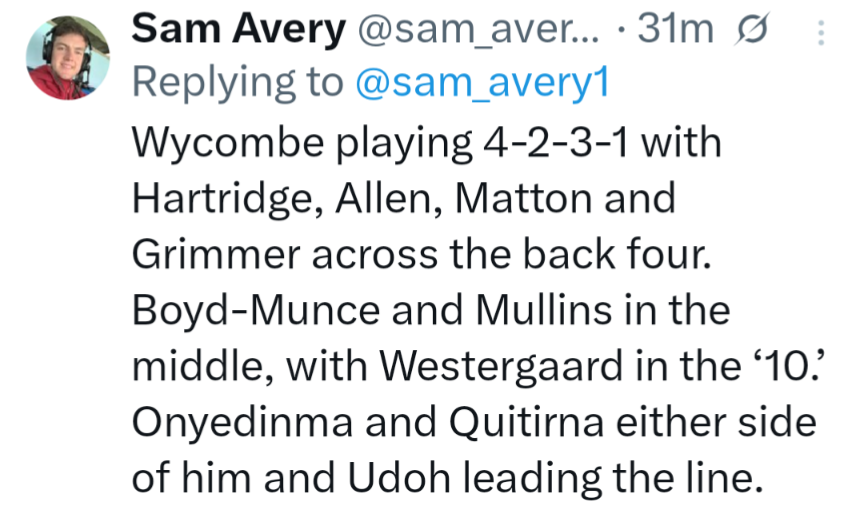Viewport: 864px width, 507px height.
Task: Click the bold Sam Avery display name
Action: tap(239, 28)
